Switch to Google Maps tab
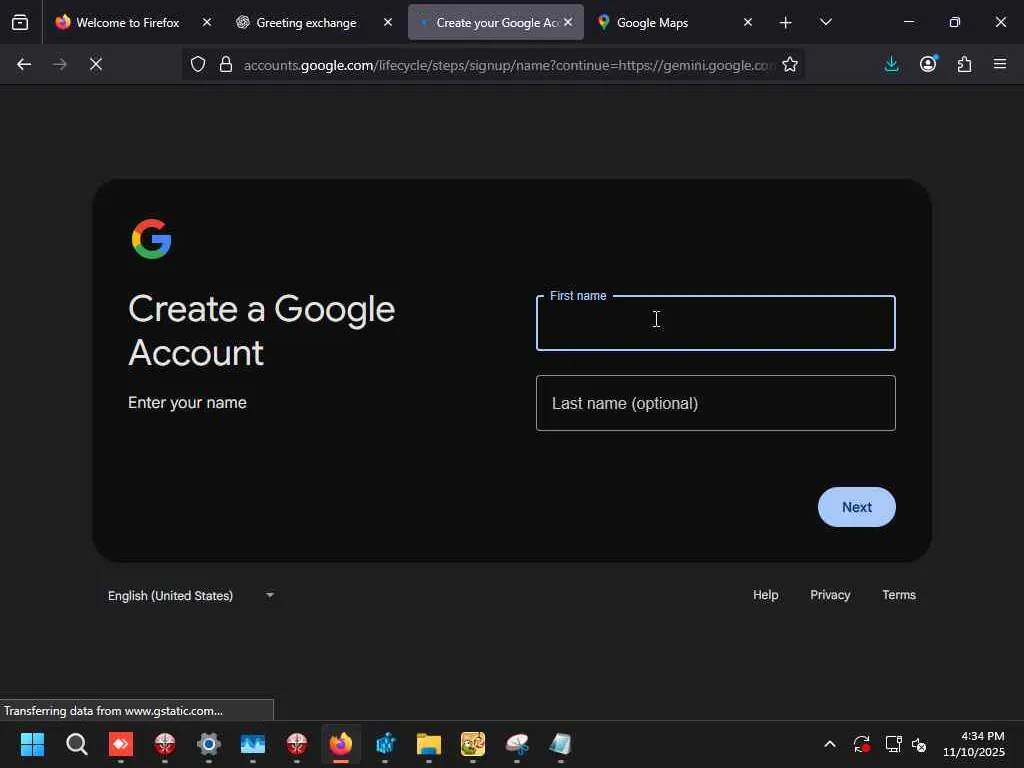The width and height of the screenshot is (1024, 768). click(652, 23)
